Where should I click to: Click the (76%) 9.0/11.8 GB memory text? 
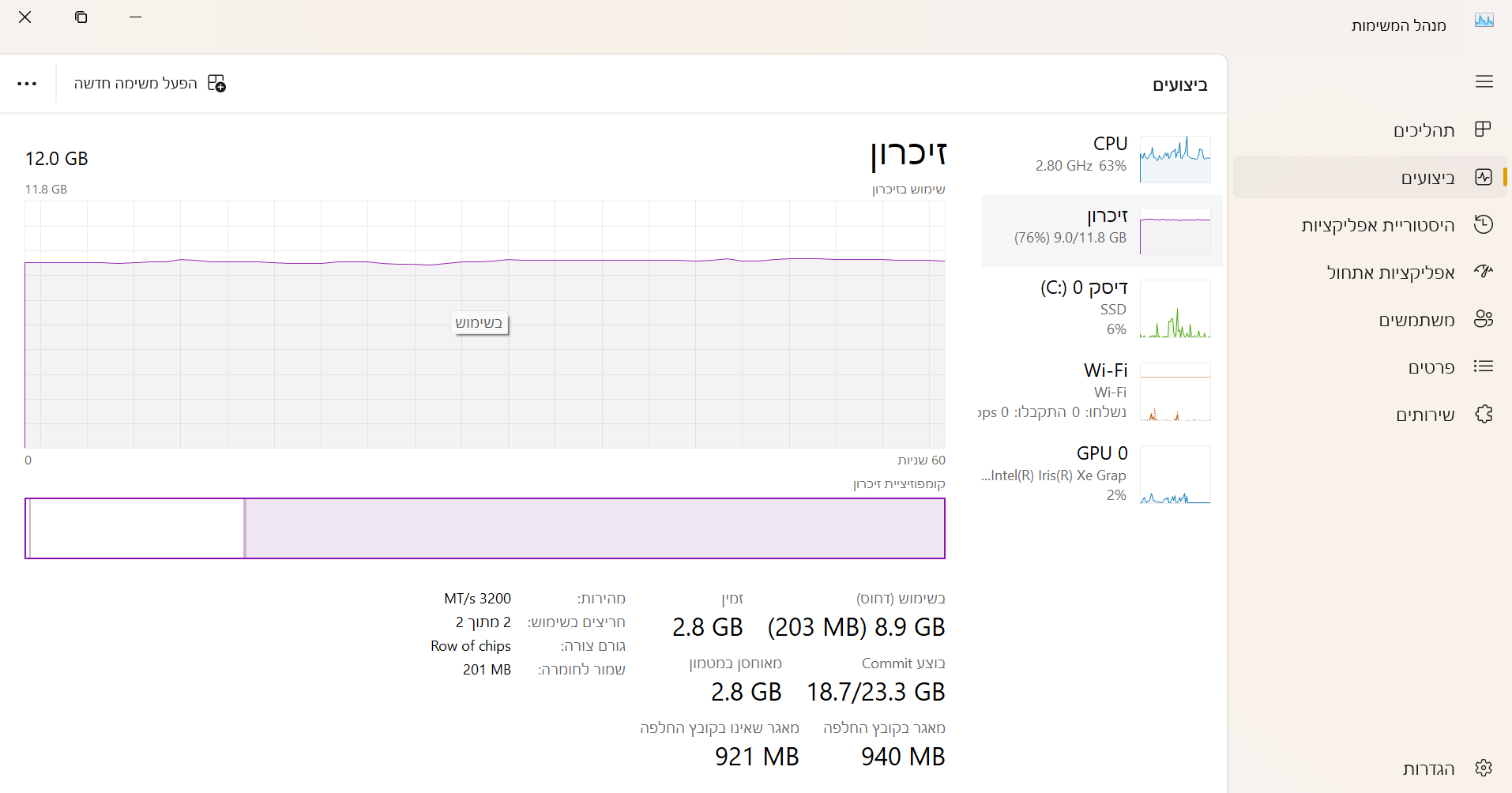tap(1070, 238)
